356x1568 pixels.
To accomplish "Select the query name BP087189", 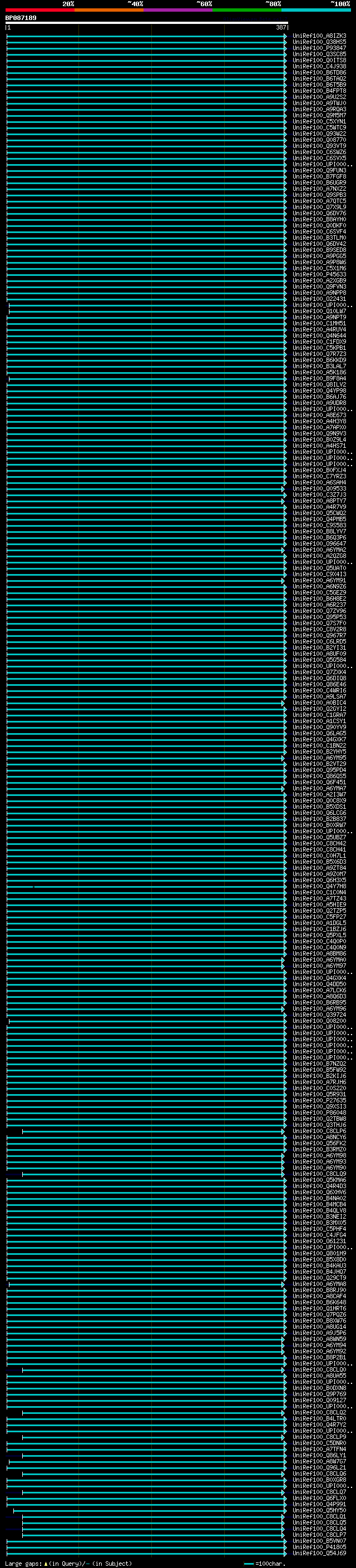I will (x=21, y=18).
